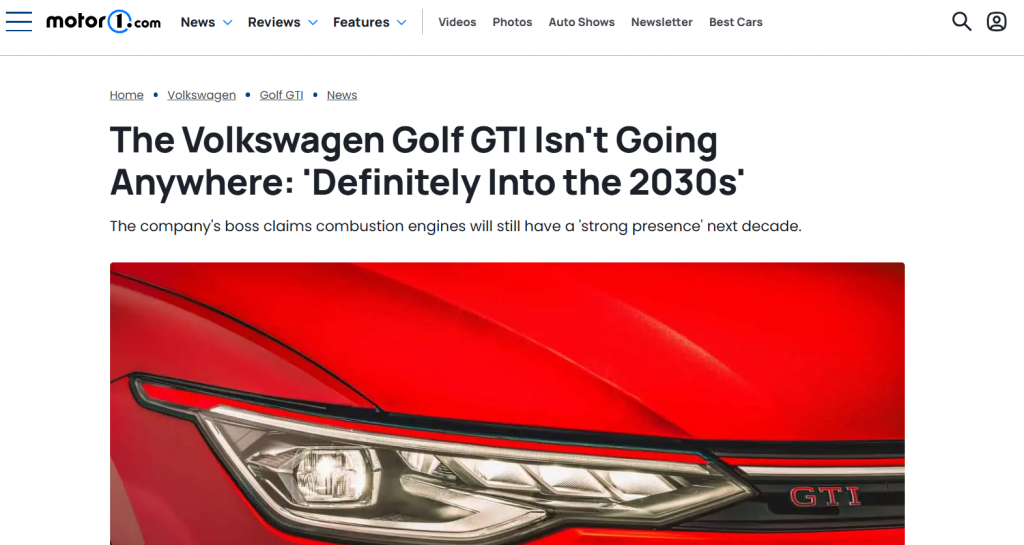Image resolution: width=1024 pixels, height=545 pixels.
Task: Open the hamburger menu icon
Action: click(19, 22)
